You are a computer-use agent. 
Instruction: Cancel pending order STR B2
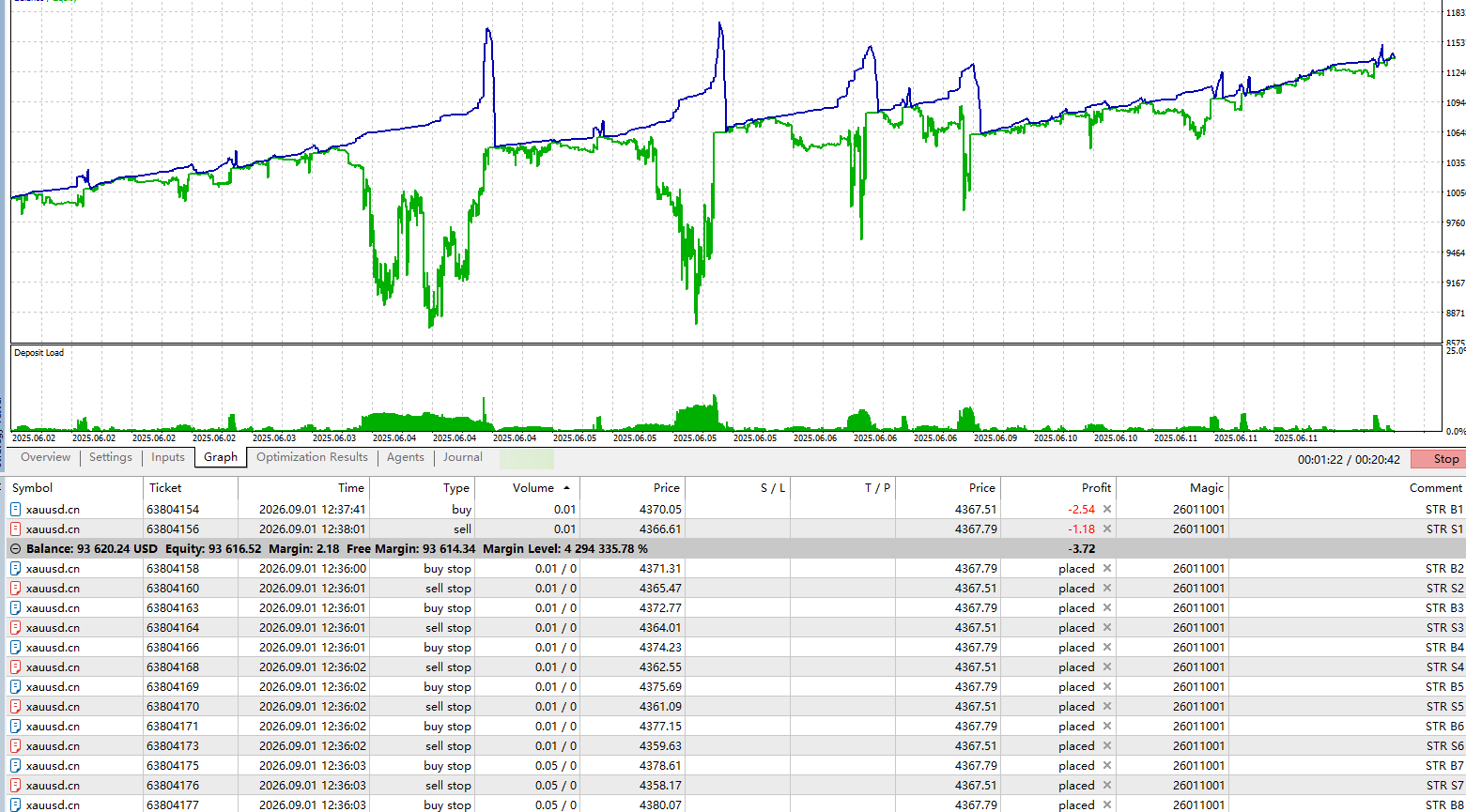coord(1106,569)
